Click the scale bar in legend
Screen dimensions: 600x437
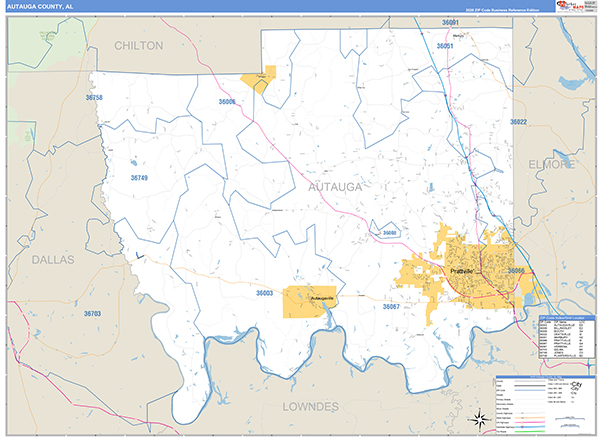(570, 421)
